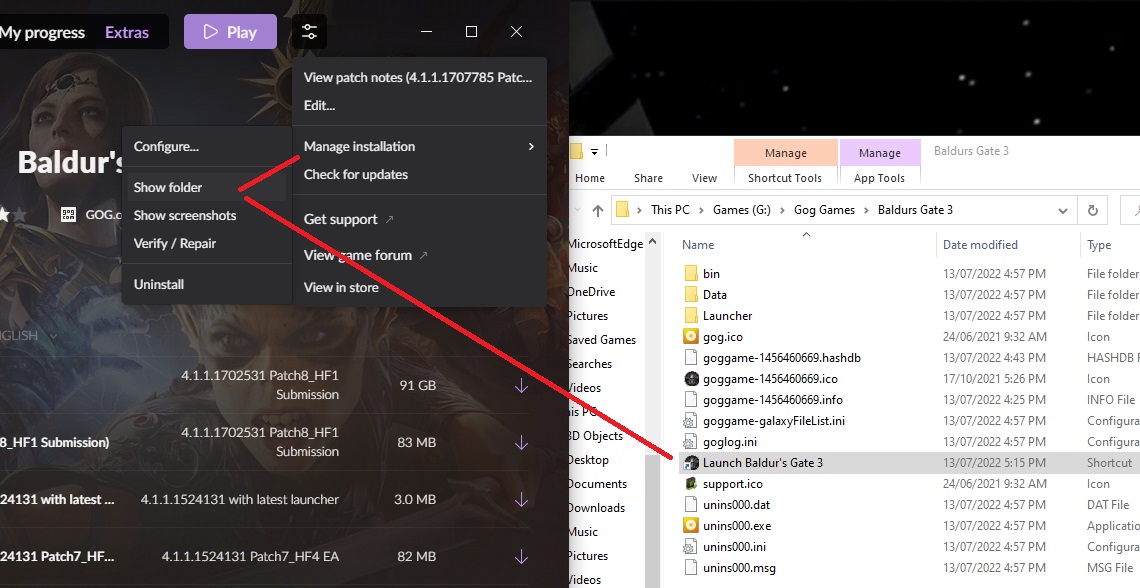Screen dimensions: 1140x588
Task: Click 3D Objects in the navigation pane
Action: click(596, 435)
